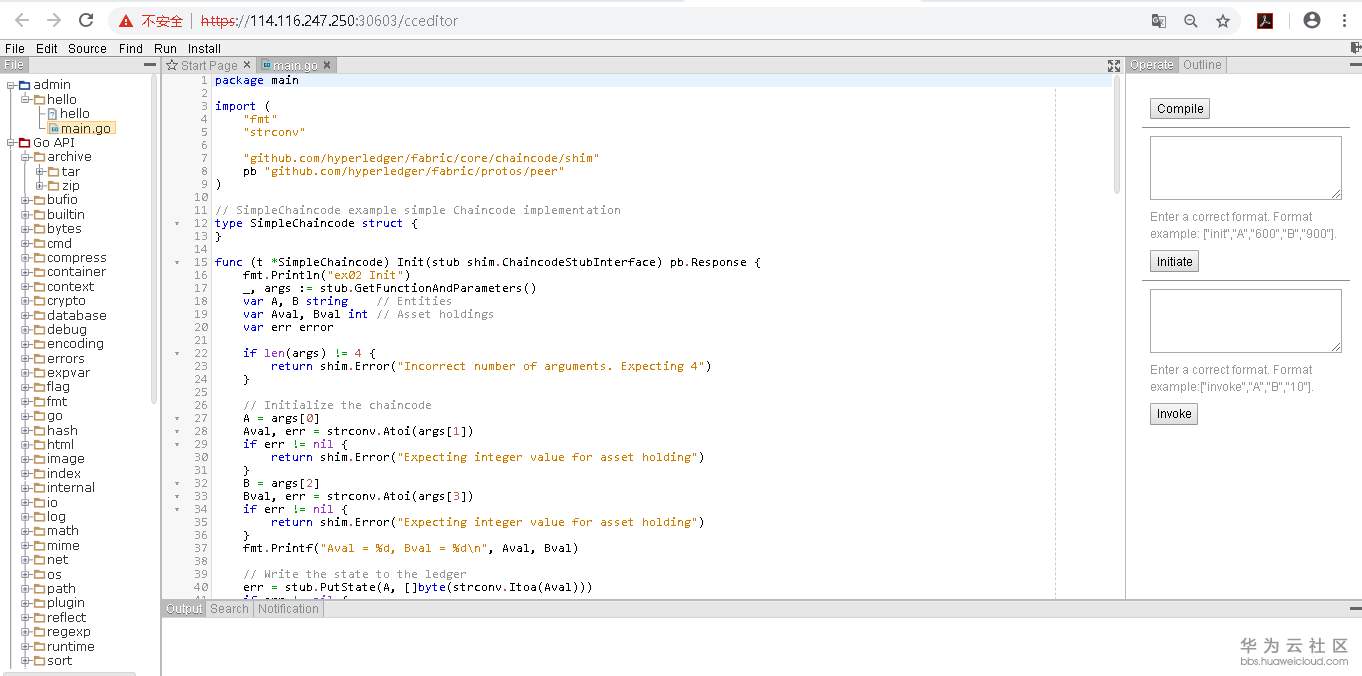Image resolution: width=1362 pixels, height=676 pixels.
Task: Focus the initiate arguments text area
Action: (x=1245, y=168)
